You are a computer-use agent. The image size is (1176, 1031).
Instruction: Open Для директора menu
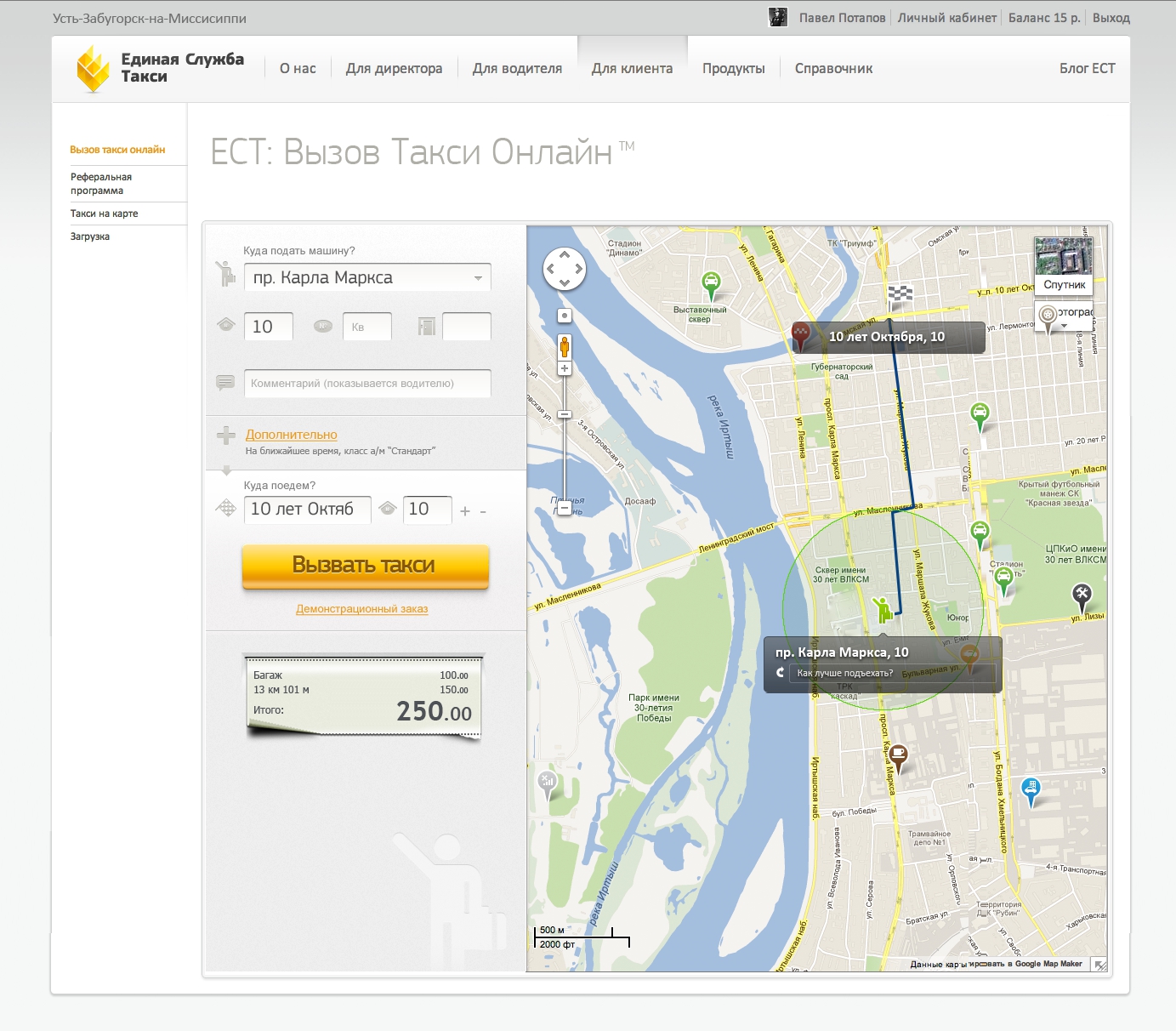pos(394,68)
